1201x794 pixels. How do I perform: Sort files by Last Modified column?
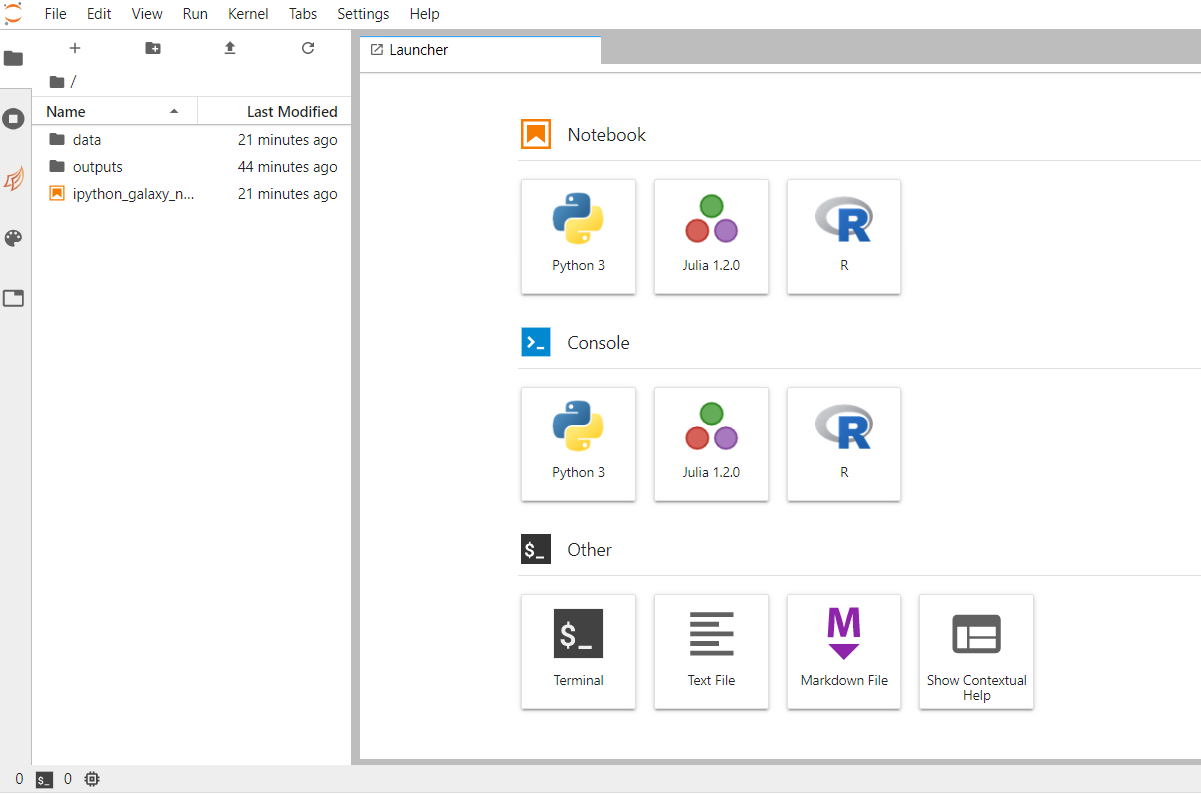coord(274,112)
